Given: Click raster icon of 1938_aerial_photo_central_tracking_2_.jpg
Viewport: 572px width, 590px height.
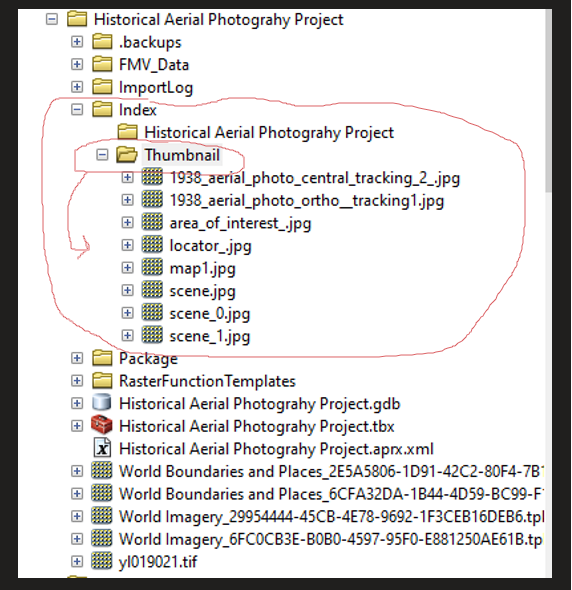Looking at the screenshot, I should [152, 177].
